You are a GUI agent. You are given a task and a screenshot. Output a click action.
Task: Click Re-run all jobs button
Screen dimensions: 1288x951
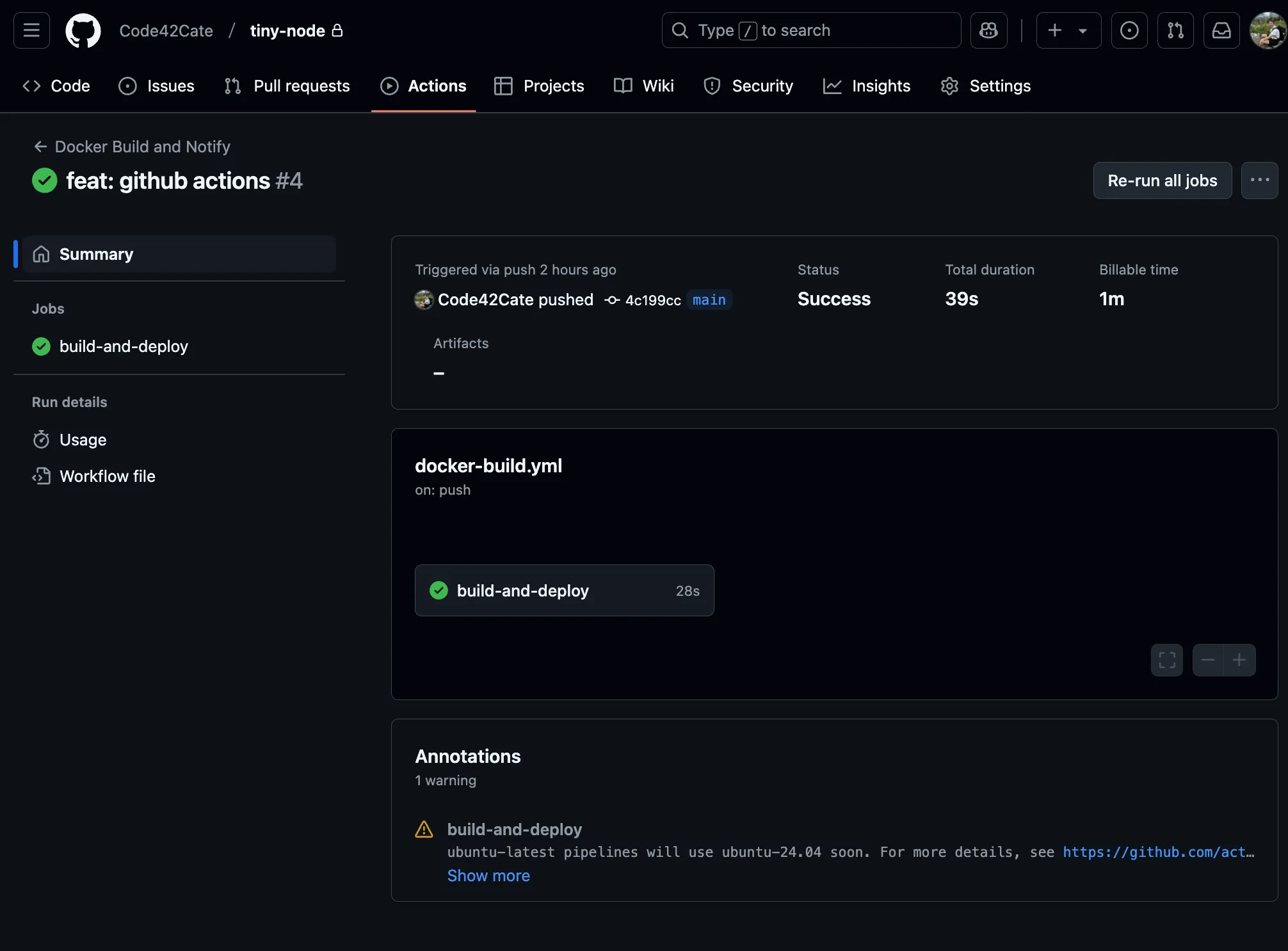(x=1162, y=180)
